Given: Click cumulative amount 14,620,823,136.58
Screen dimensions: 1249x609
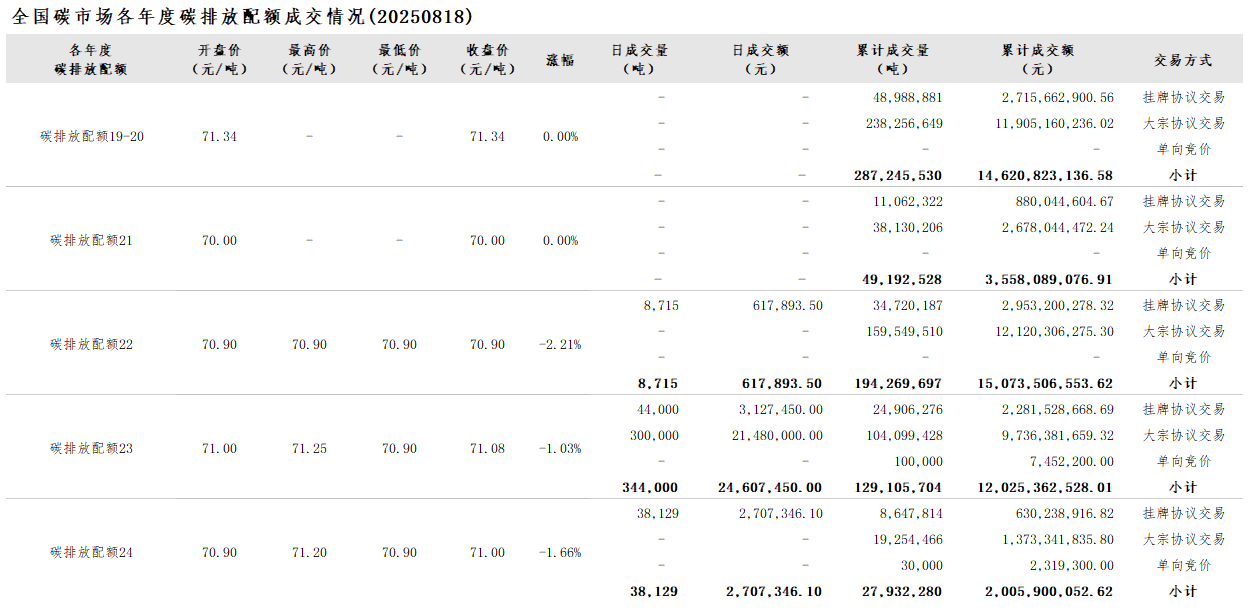Looking at the screenshot, I should pos(1045,176).
